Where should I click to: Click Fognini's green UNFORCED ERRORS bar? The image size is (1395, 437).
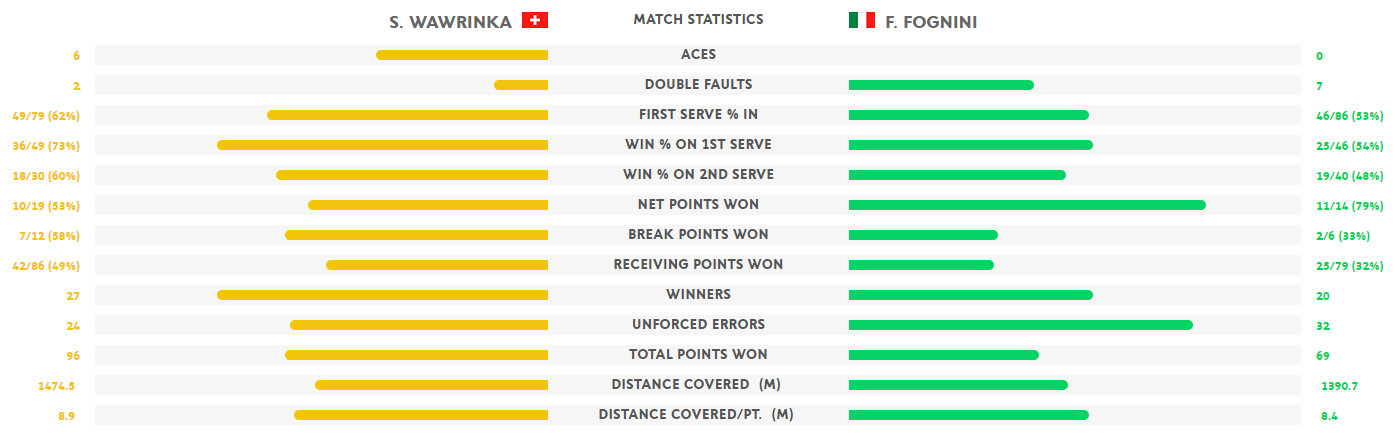coord(1021,325)
